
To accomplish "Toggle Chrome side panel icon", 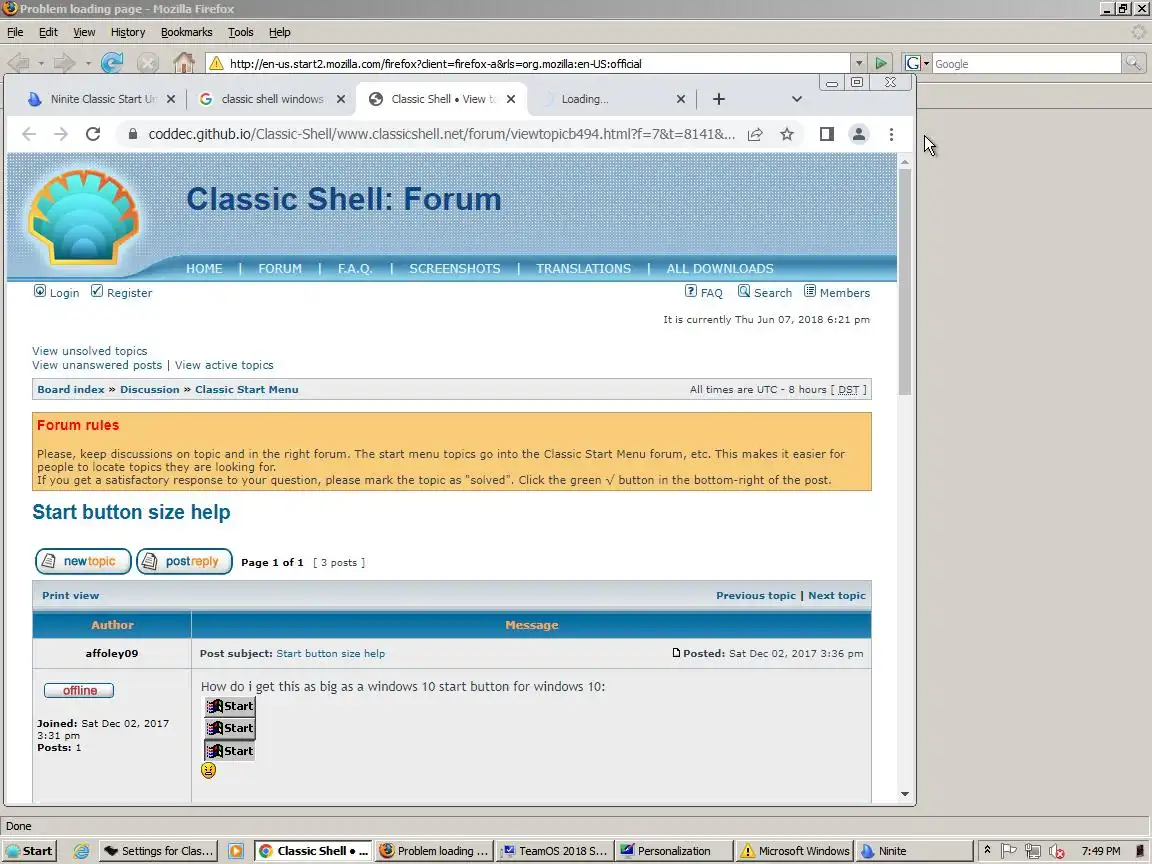I will pos(827,134).
